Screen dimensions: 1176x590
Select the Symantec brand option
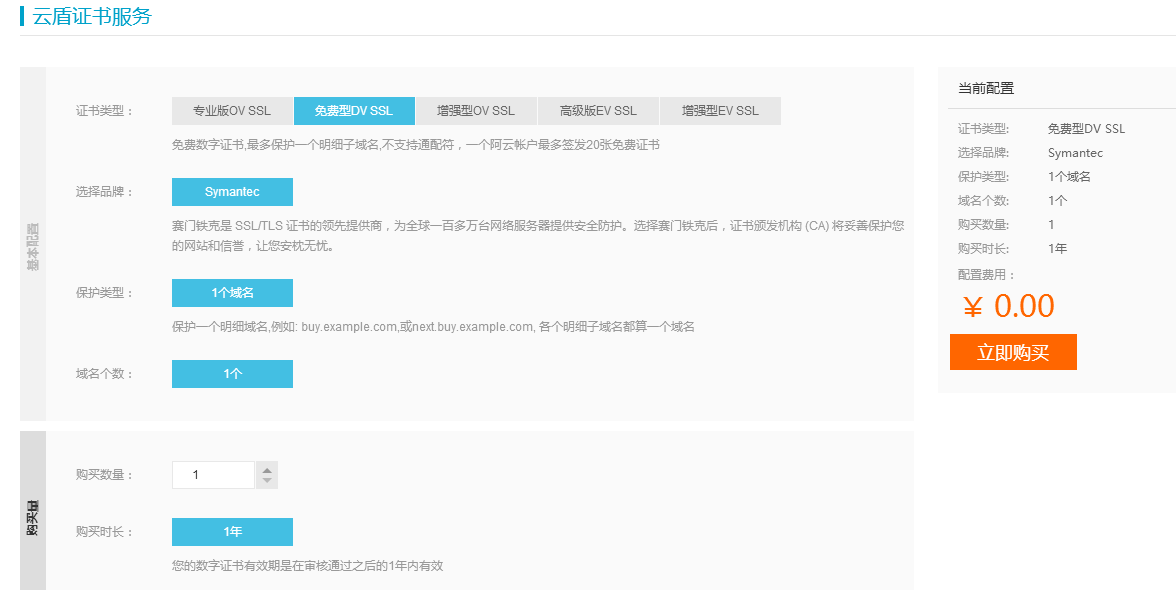(232, 192)
